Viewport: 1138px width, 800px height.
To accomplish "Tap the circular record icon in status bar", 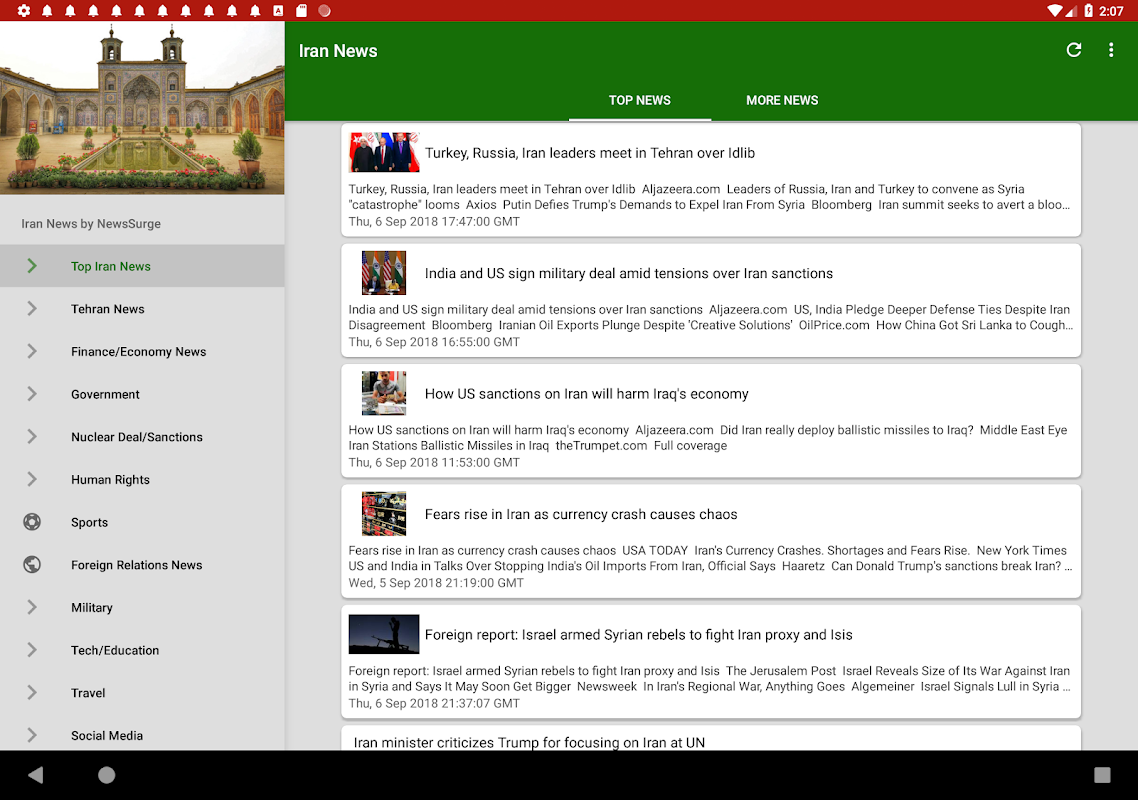I will (324, 10).
